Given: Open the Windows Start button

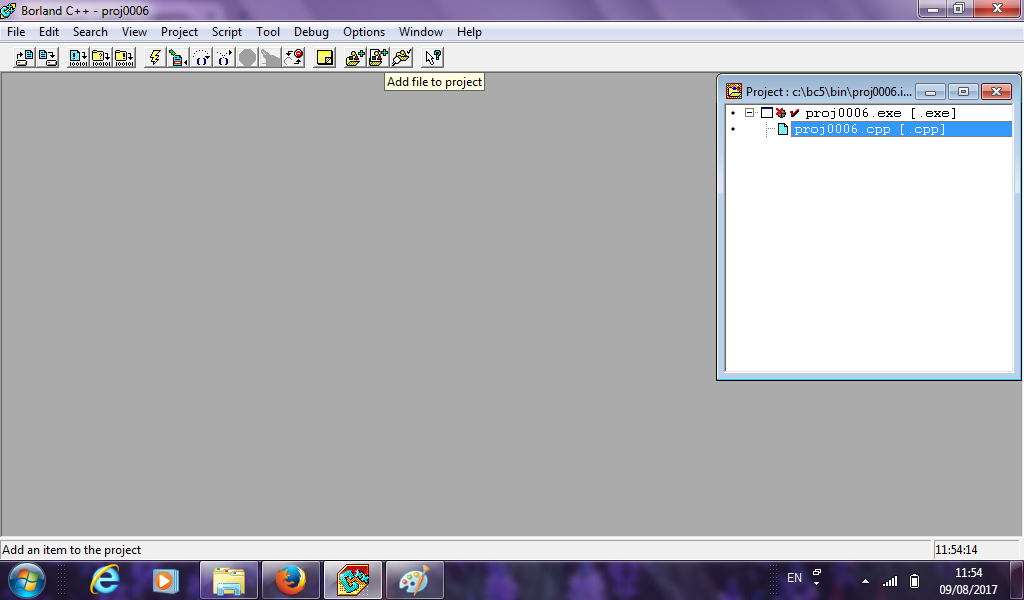Looking at the screenshot, I should (x=27, y=580).
